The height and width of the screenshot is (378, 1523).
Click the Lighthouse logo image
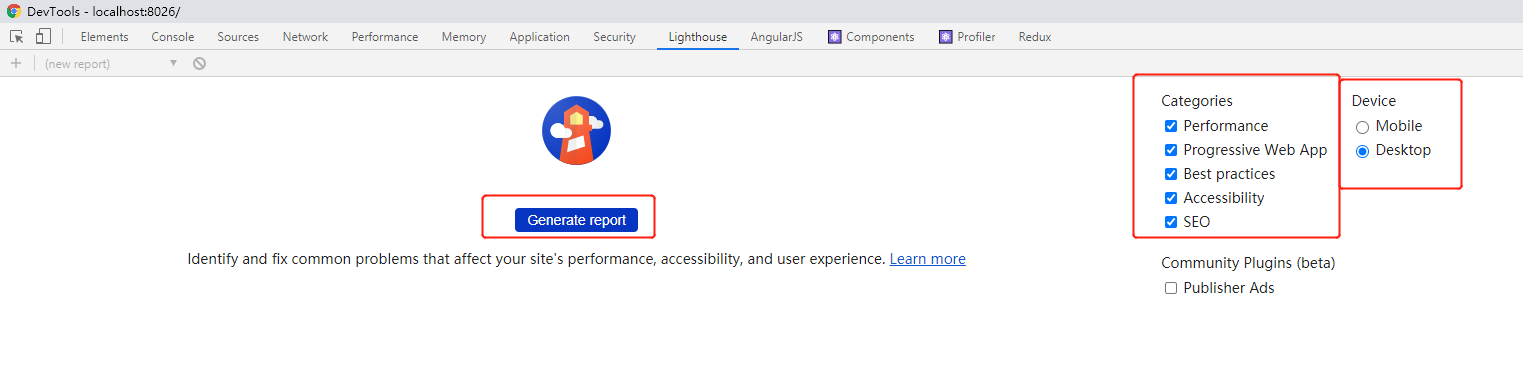tap(576, 130)
